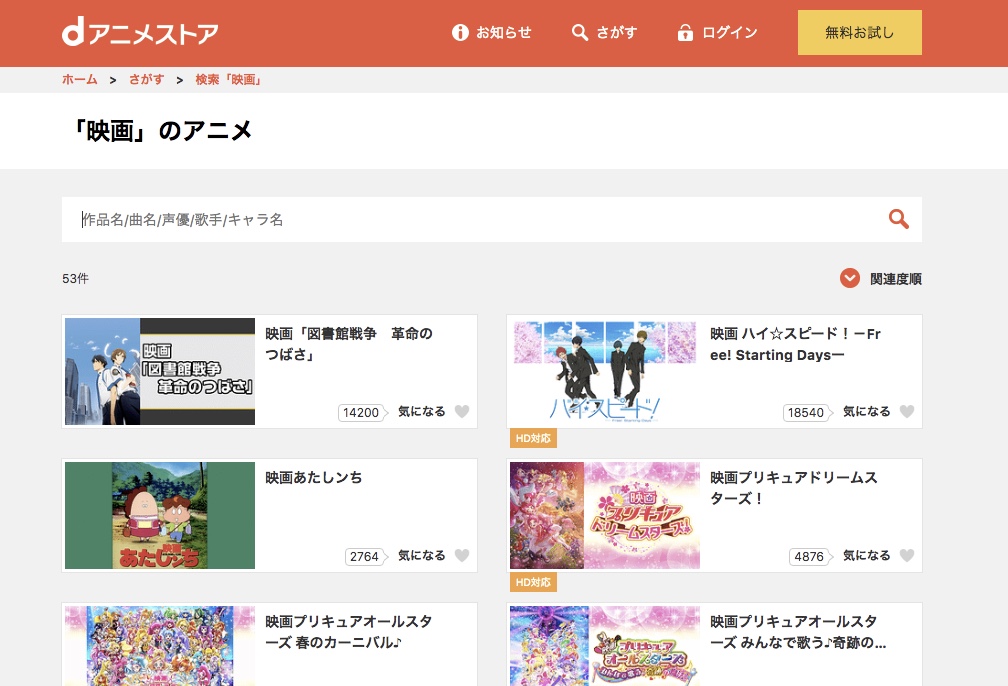Click the heart icon for 映画あたしンち
The height and width of the screenshot is (686, 1008).
[462, 555]
